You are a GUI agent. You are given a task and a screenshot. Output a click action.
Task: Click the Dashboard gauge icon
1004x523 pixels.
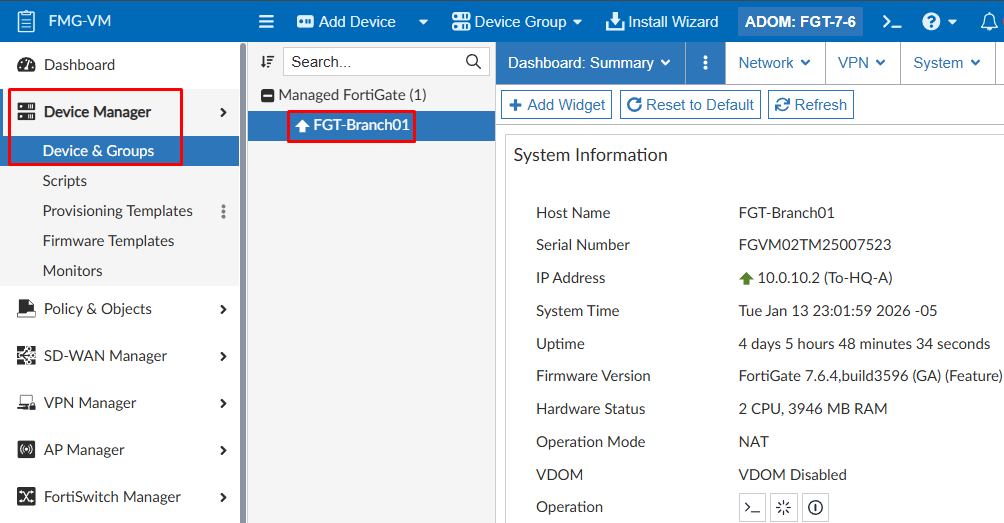coord(26,65)
